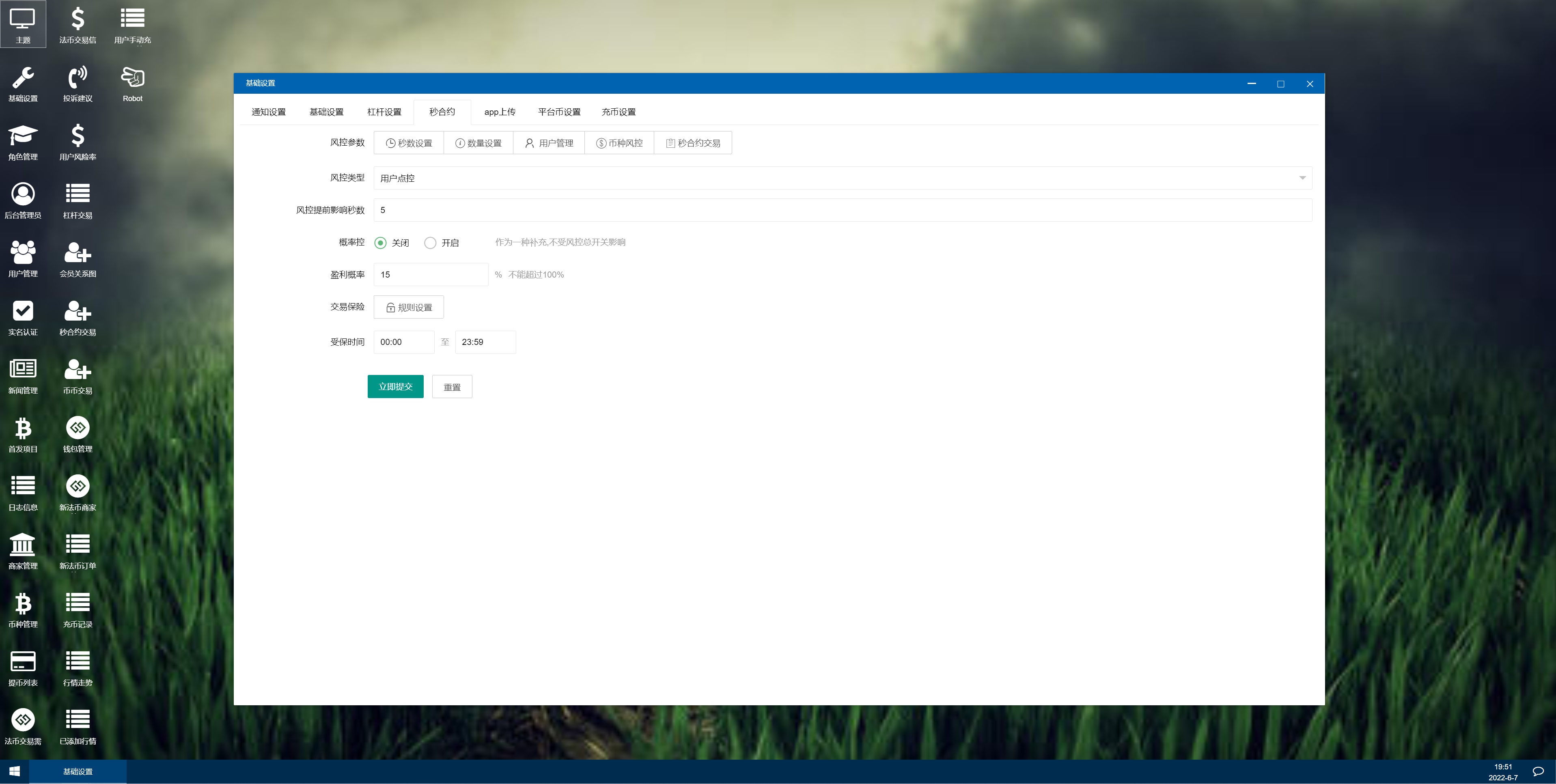Click 立即提交 button to save settings
Image resolution: width=1556 pixels, height=784 pixels.
tap(395, 386)
